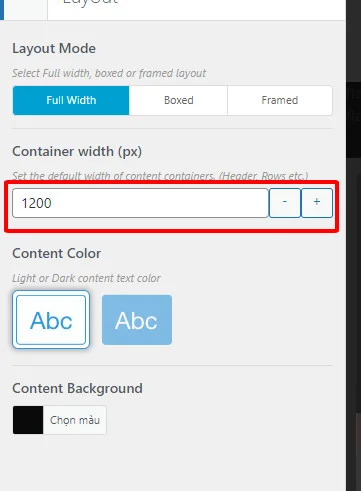This screenshot has height=491, width=361.
Task: Click the Content Color heading
Action: pyautogui.click(x=57, y=253)
